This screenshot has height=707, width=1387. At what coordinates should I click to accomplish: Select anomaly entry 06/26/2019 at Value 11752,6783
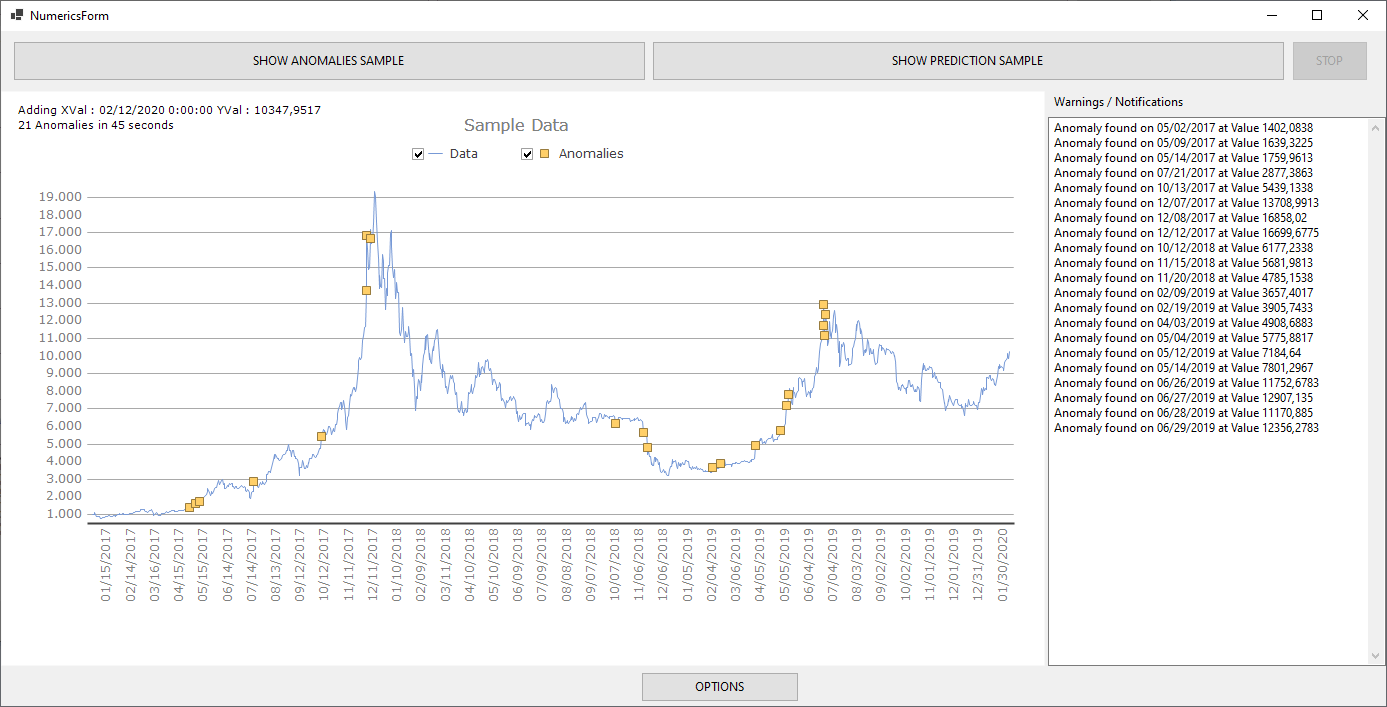pos(1186,383)
